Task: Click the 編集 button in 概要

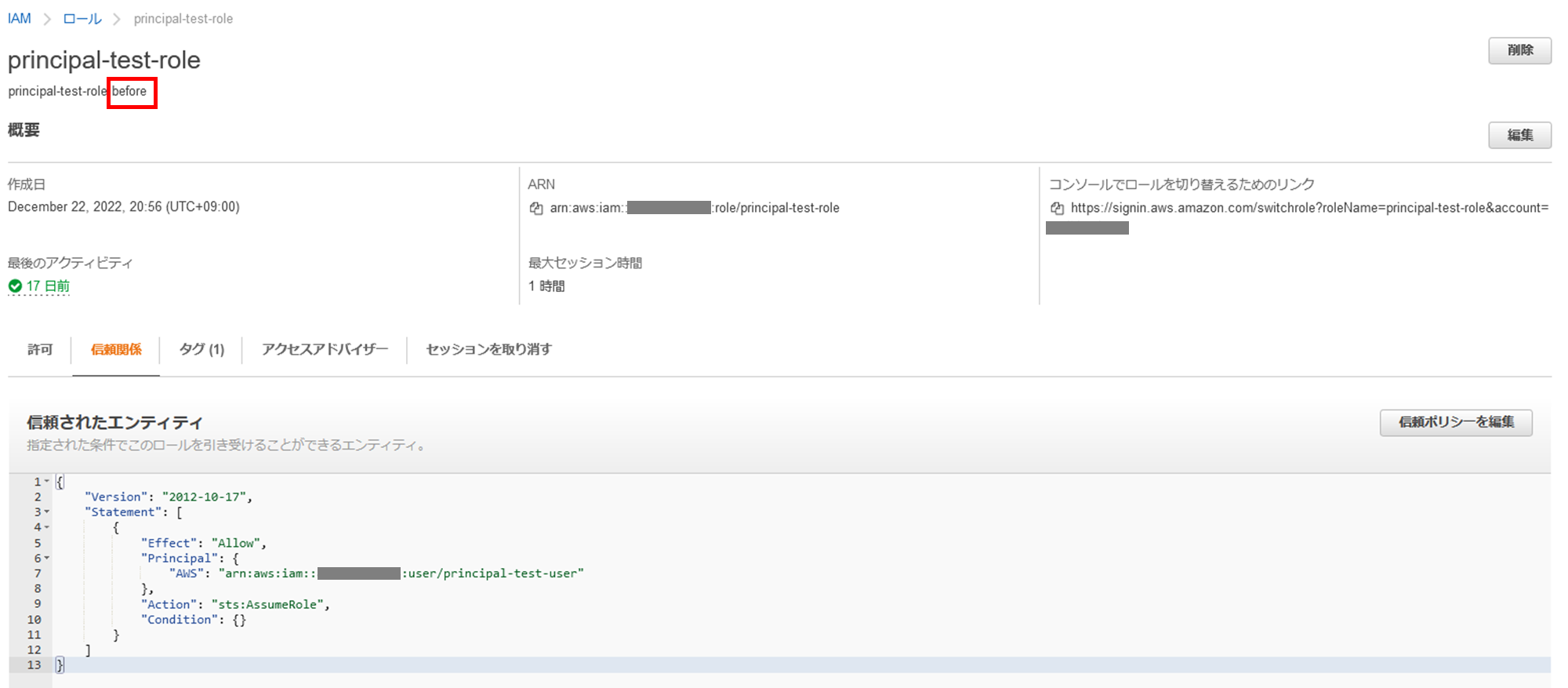Action: click(1519, 135)
